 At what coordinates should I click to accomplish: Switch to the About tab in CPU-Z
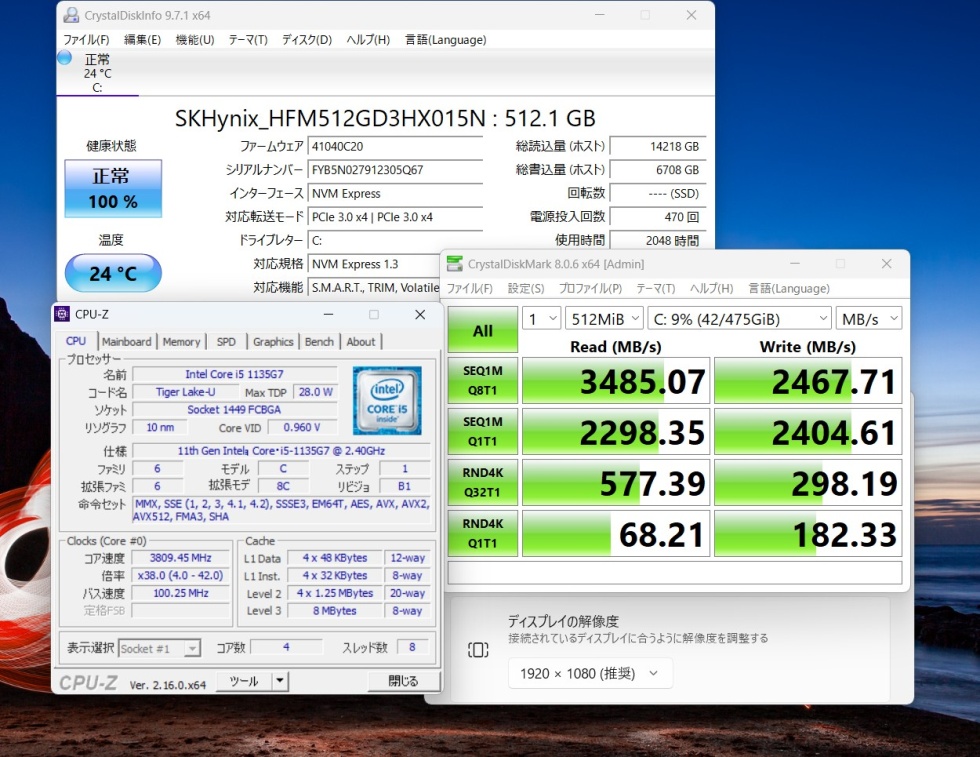coord(361,341)
